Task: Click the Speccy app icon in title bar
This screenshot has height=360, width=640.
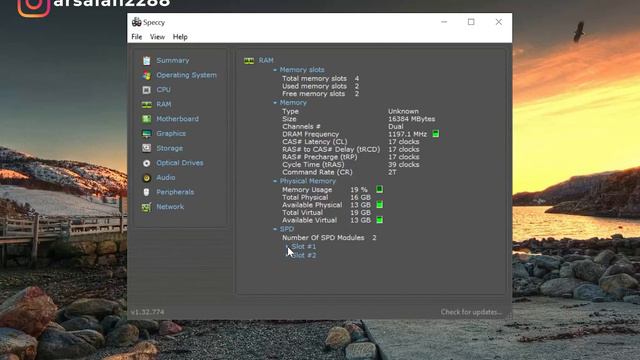Action: [x=136, y=22]
